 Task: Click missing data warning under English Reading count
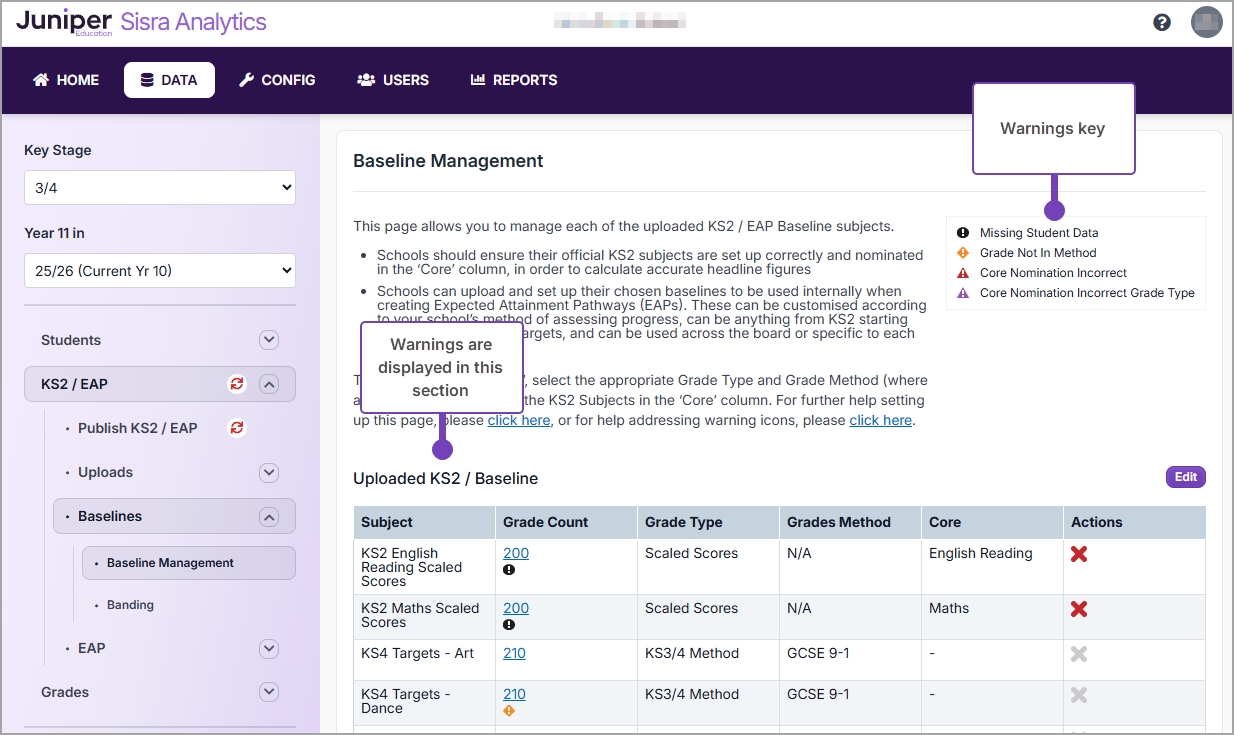(x=509, y=570)
